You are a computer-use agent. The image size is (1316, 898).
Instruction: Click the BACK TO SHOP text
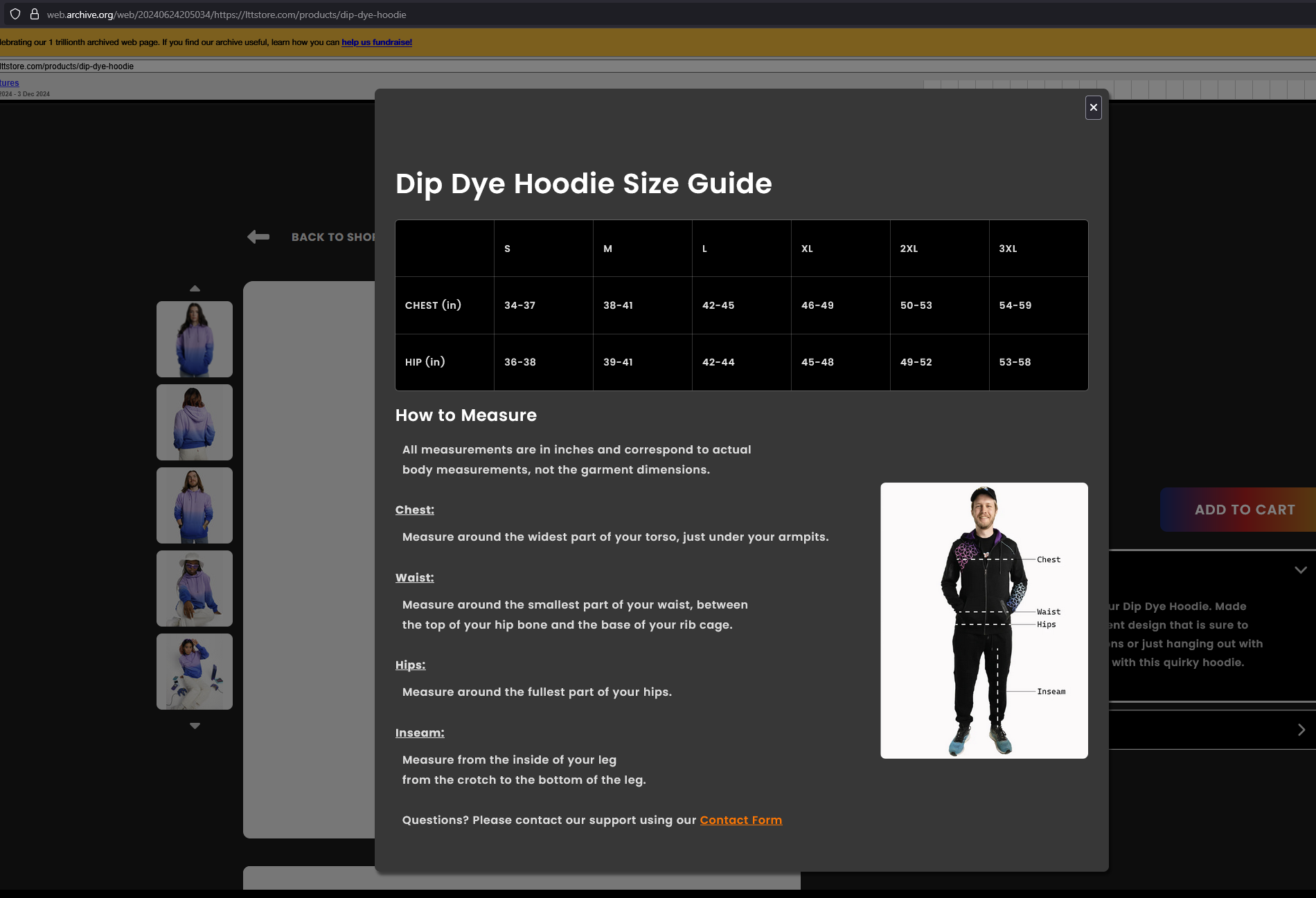[332, 237]
